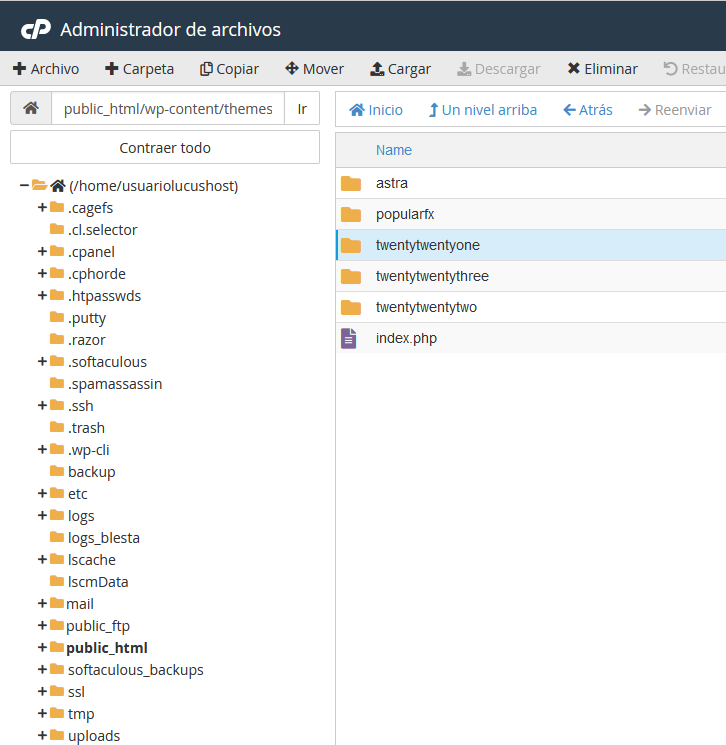Navigate back with Atrás
Screen dimensions: 726x745
(x=588, y=110)
